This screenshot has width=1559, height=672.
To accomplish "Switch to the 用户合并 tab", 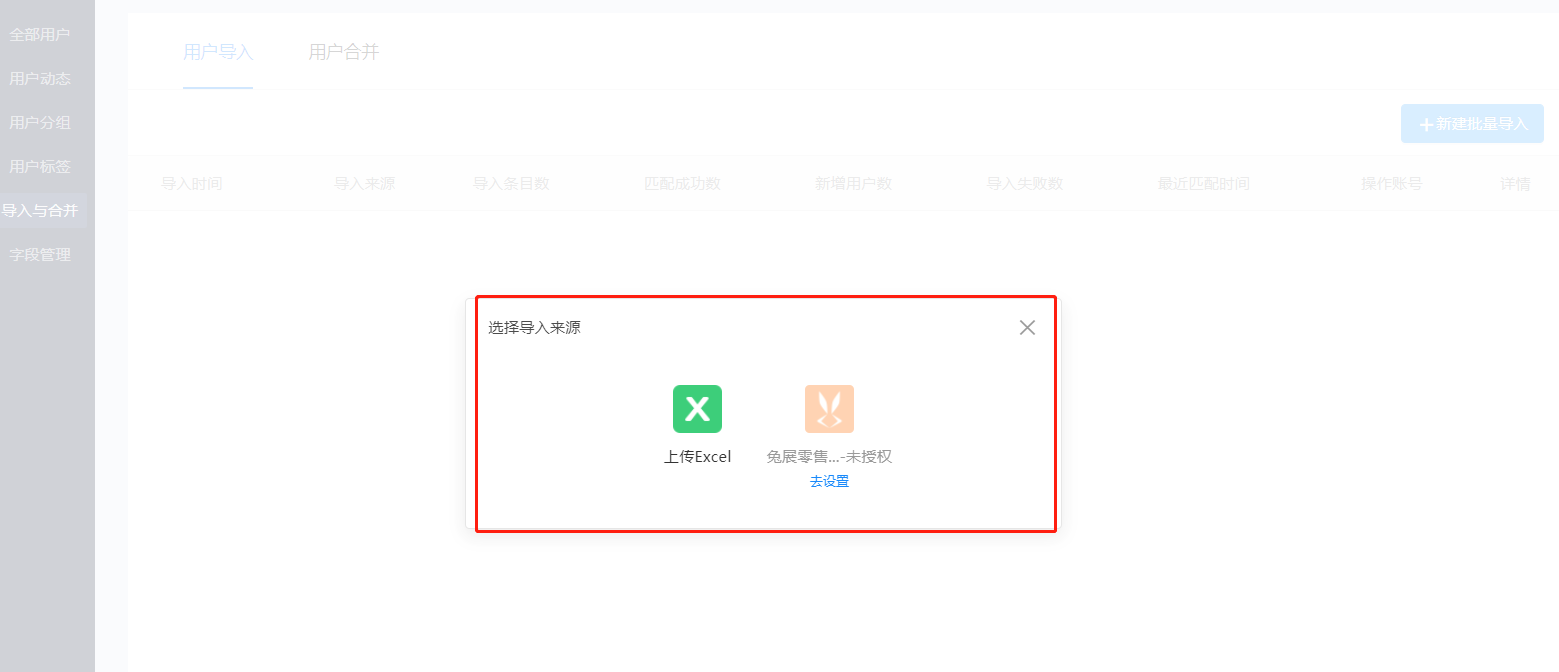I will pyautogui.click(x=344, y=52).
